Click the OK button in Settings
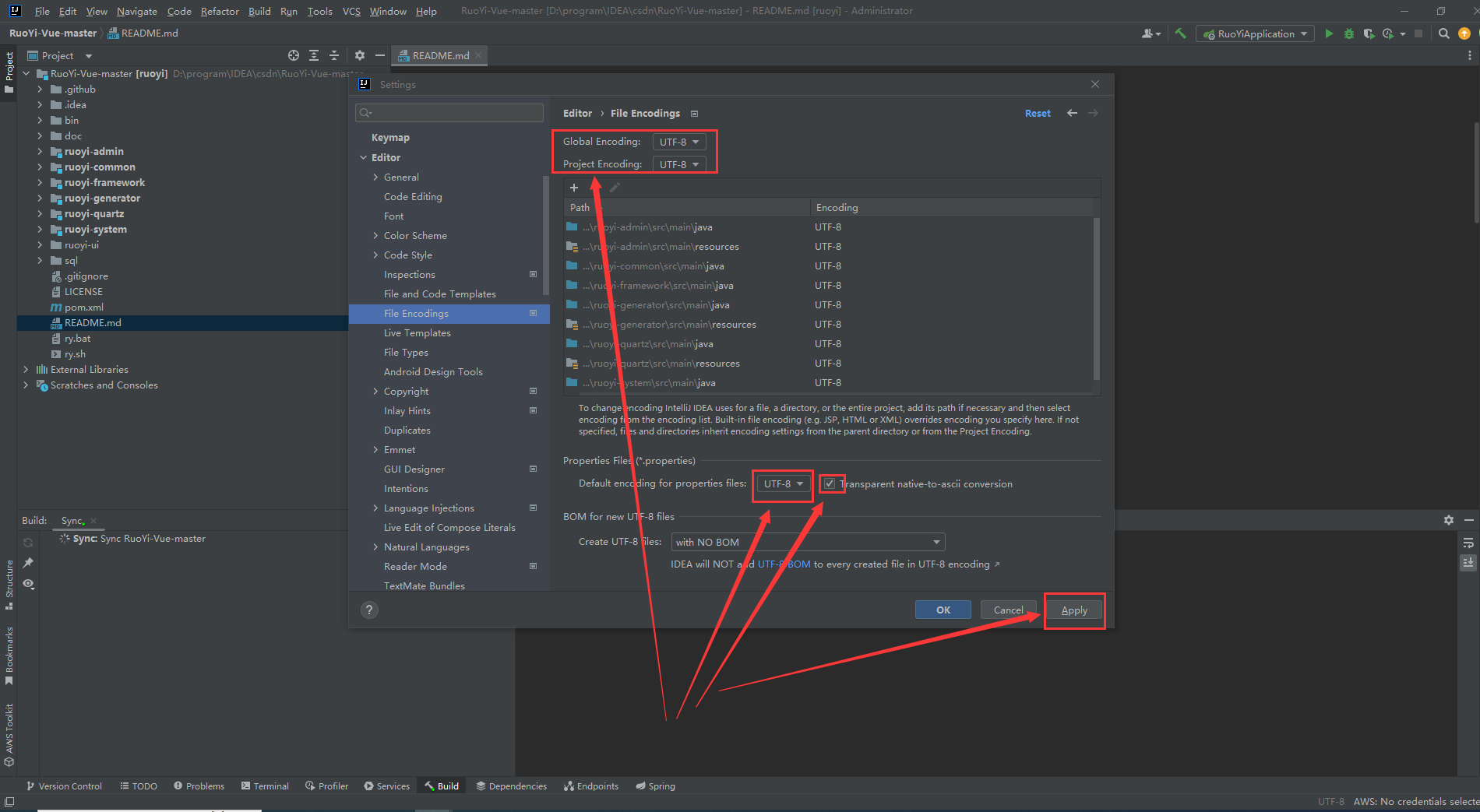 (943, 610)
